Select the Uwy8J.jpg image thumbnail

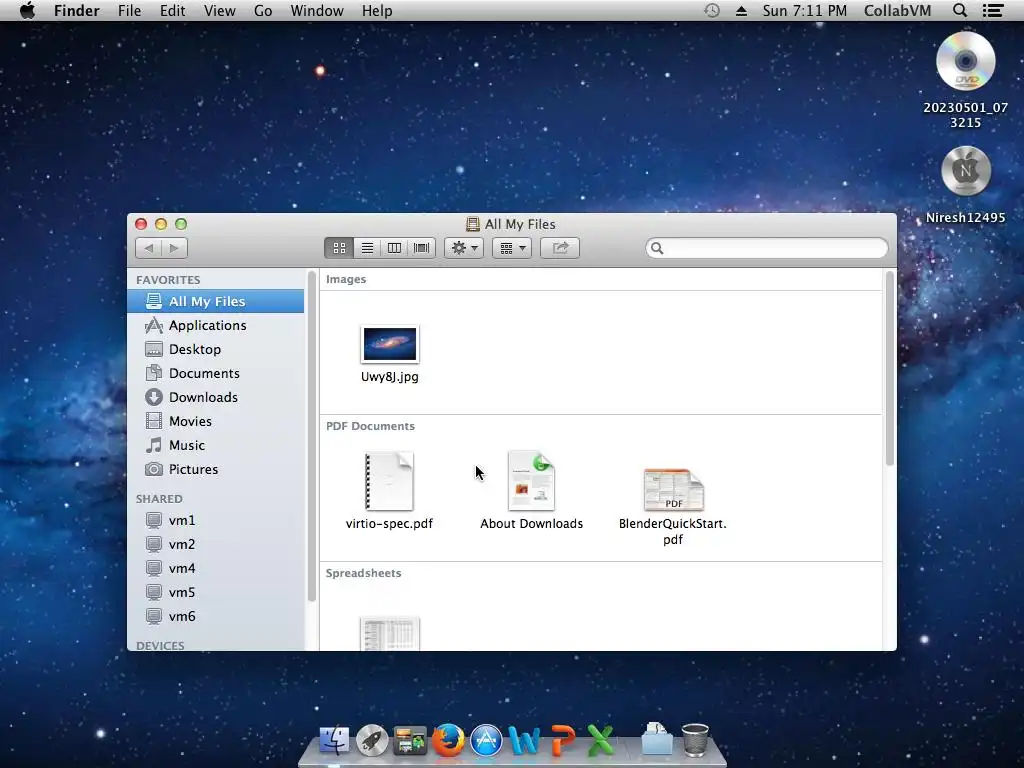tap(390, 344)
